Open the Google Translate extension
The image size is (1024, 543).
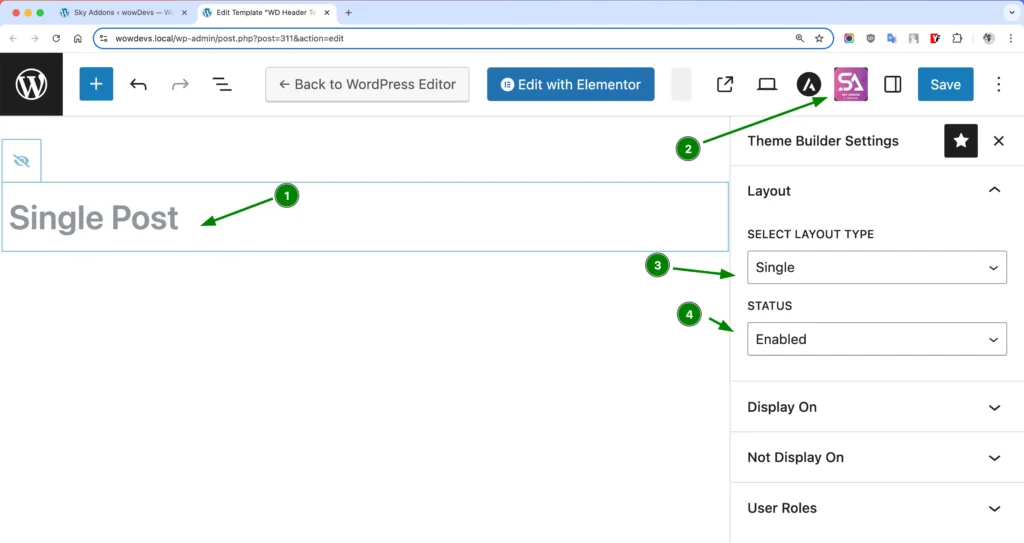(892, 39)
